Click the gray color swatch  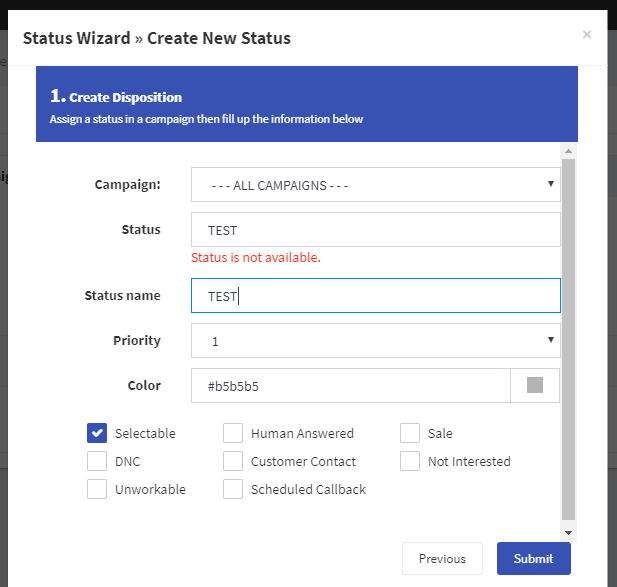535,385
